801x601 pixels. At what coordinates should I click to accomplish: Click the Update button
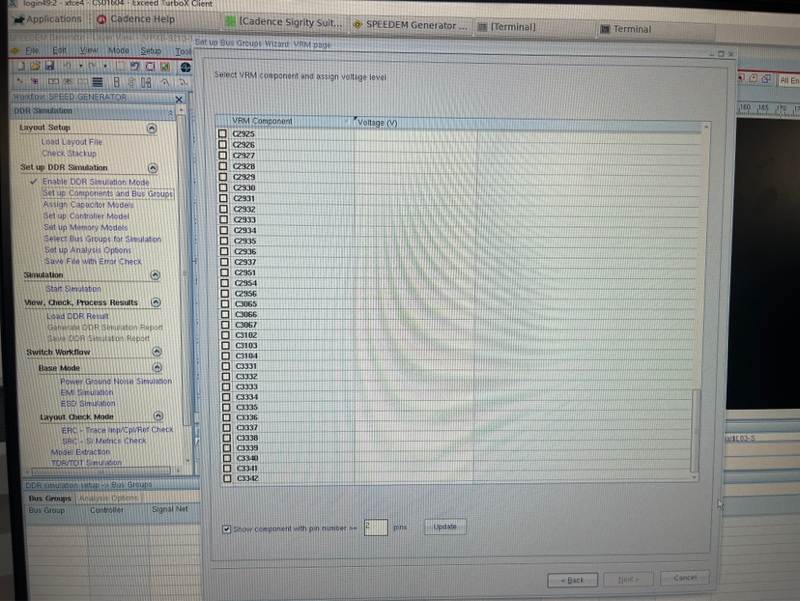click(445, 527)
